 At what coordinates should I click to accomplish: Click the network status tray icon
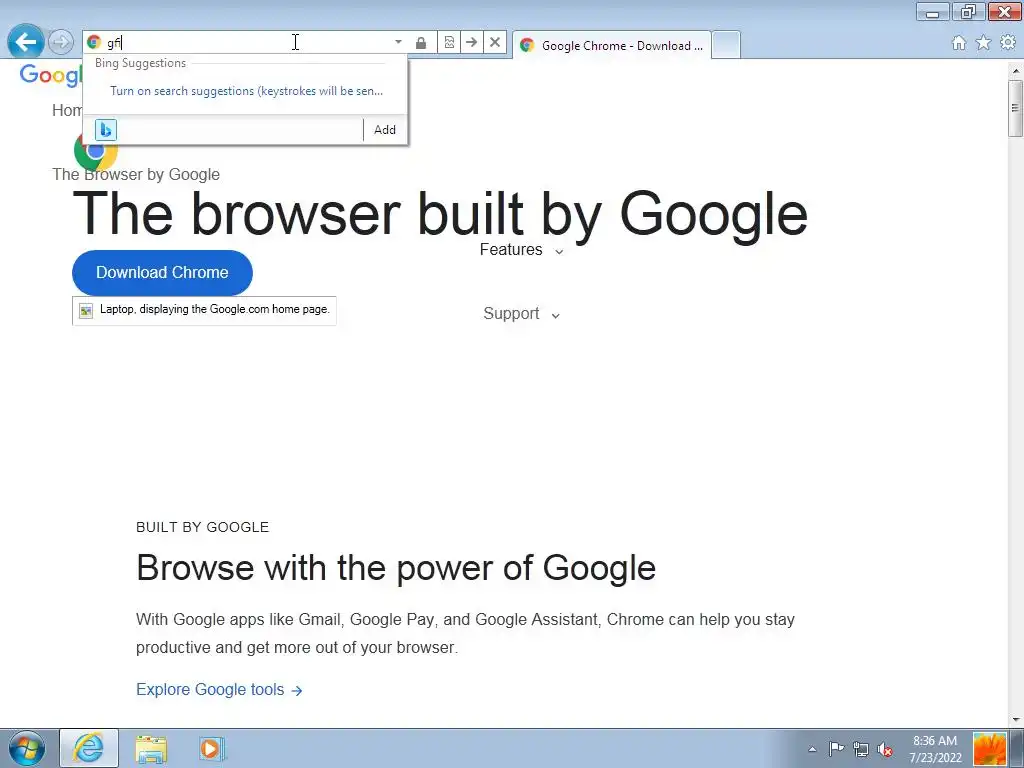861,749
